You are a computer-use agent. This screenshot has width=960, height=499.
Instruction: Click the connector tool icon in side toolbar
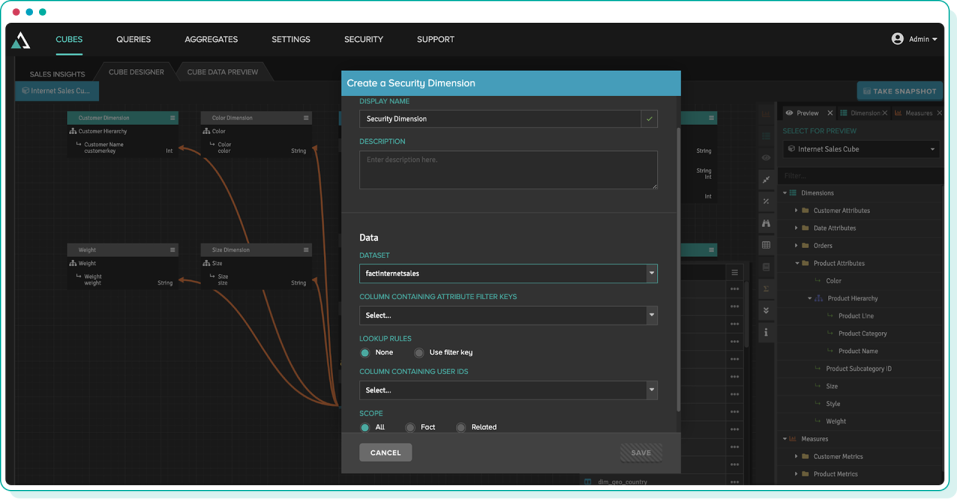coord(766,179)
